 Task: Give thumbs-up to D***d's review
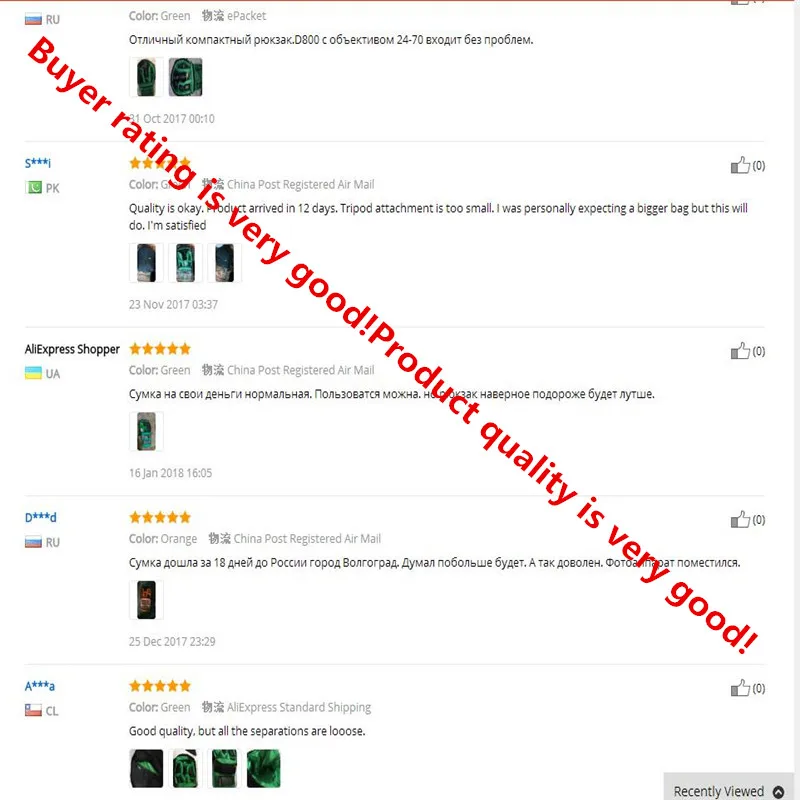[x=740, y=519]
